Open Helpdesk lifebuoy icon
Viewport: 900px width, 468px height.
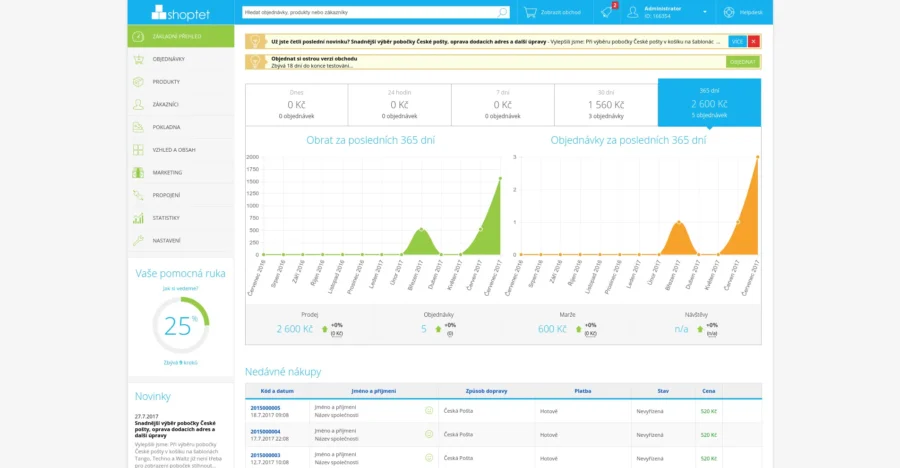[x=729, y=12]
